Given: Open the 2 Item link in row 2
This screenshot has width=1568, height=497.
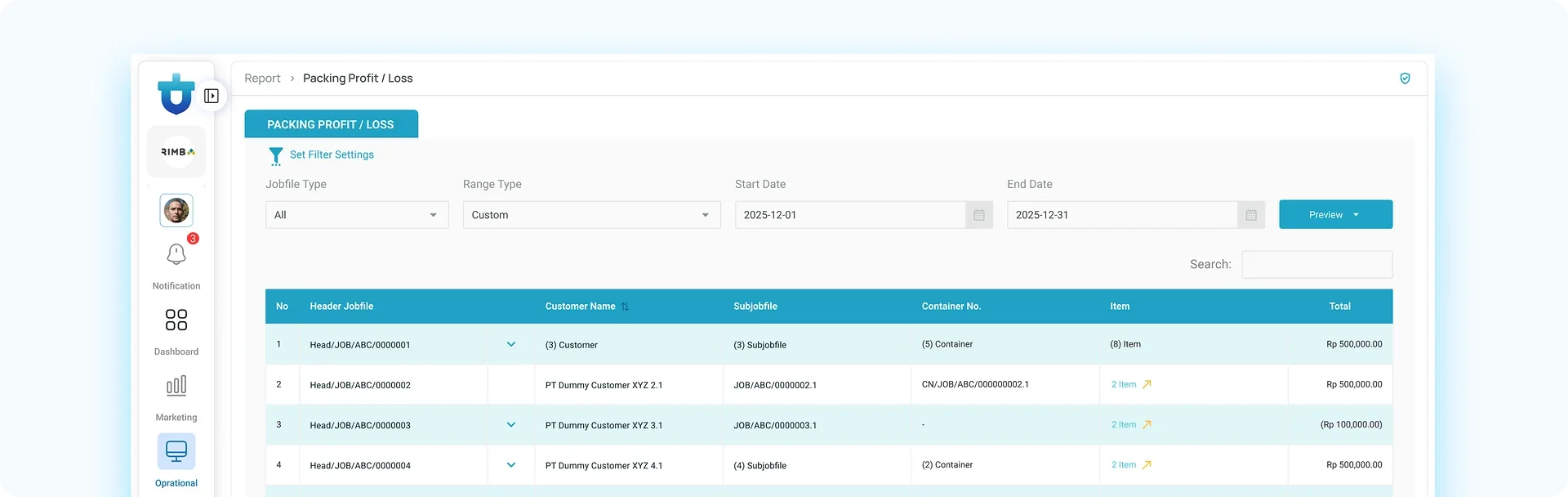Looking at the screenshot, I should click(1123, 384).
